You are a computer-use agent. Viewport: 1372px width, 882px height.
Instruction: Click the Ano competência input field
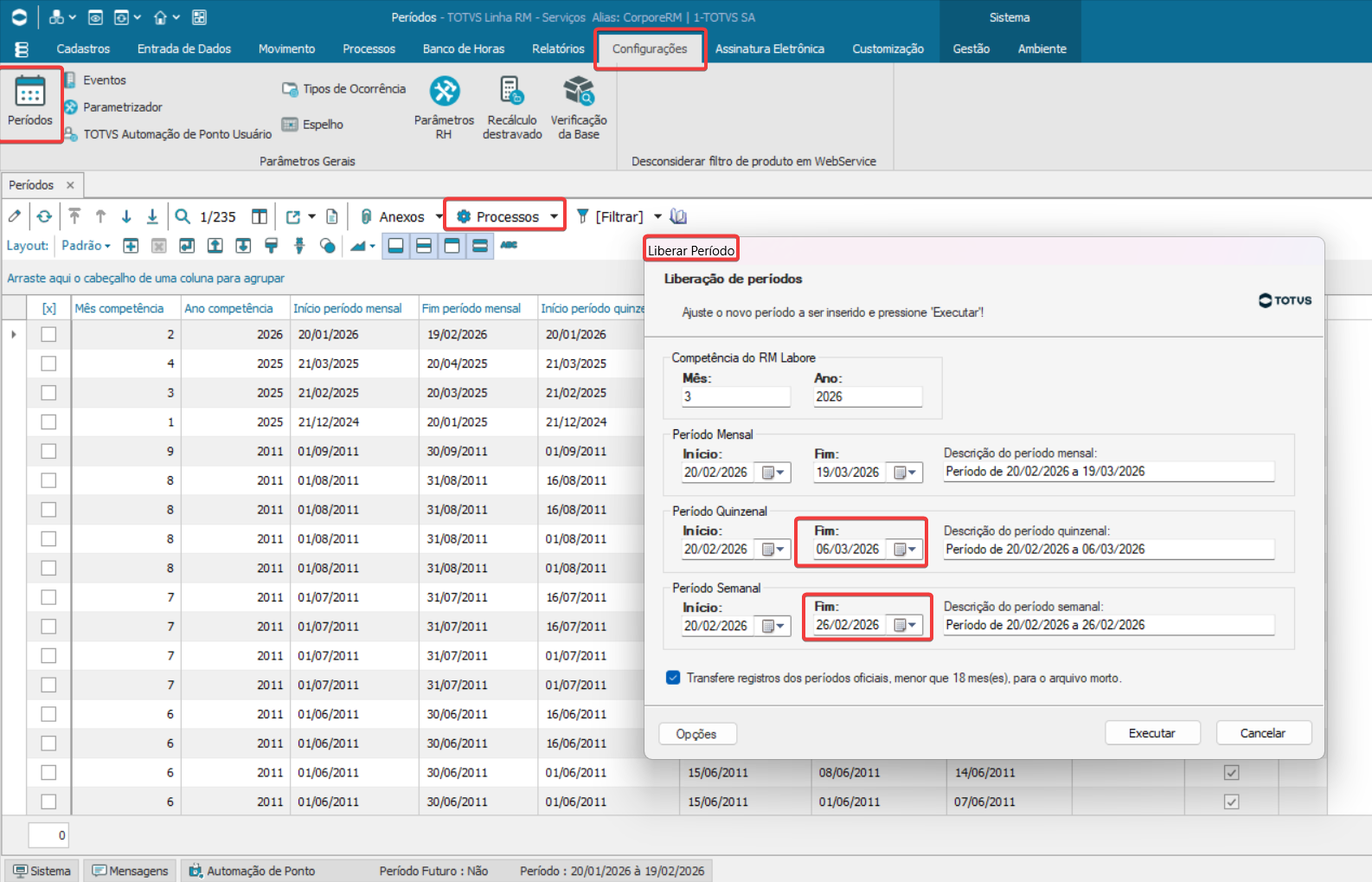(868, 396)
